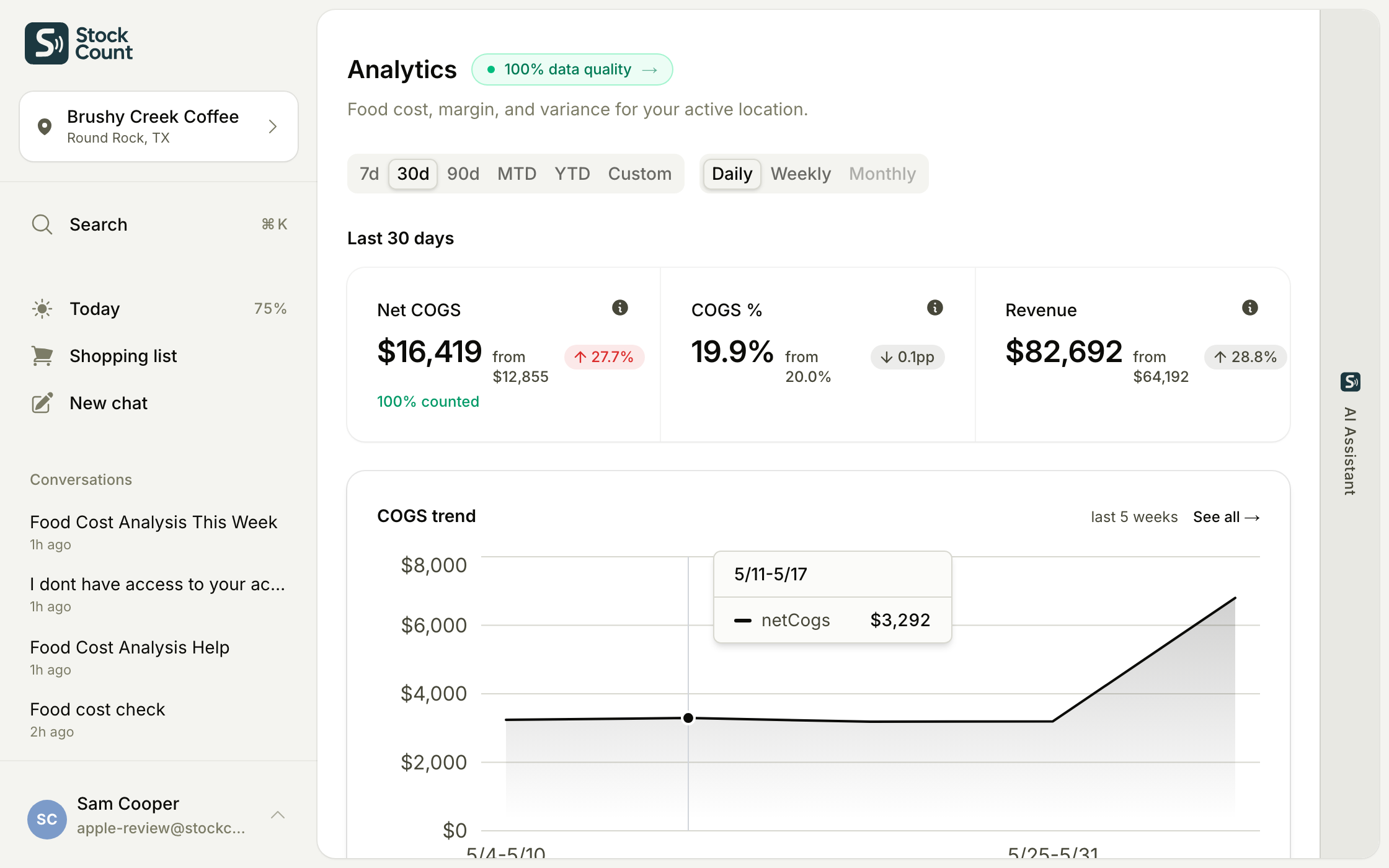Click the 'last 5 weeks' label
This screenshot has height=868, width=1389.
[1134, 517]
